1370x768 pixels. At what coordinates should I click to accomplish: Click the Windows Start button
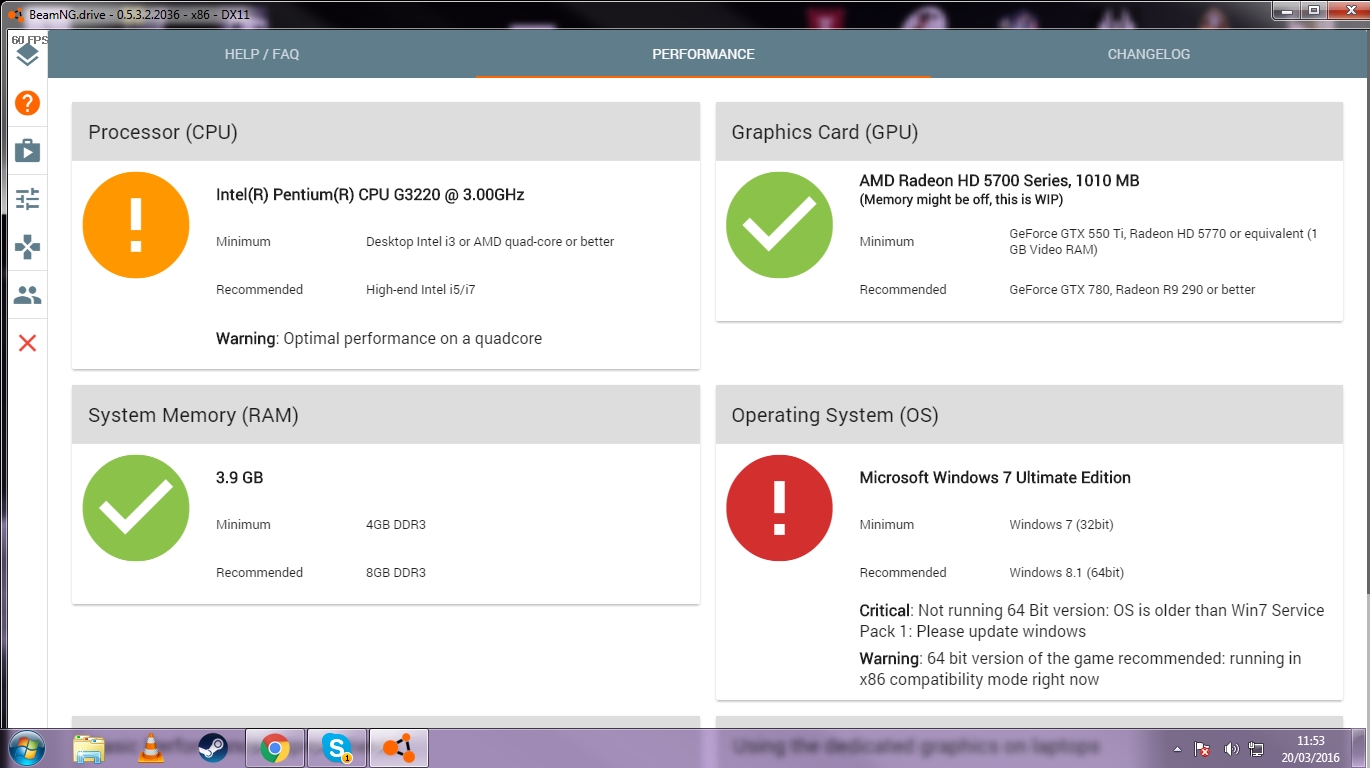click(x=26, y=747)
